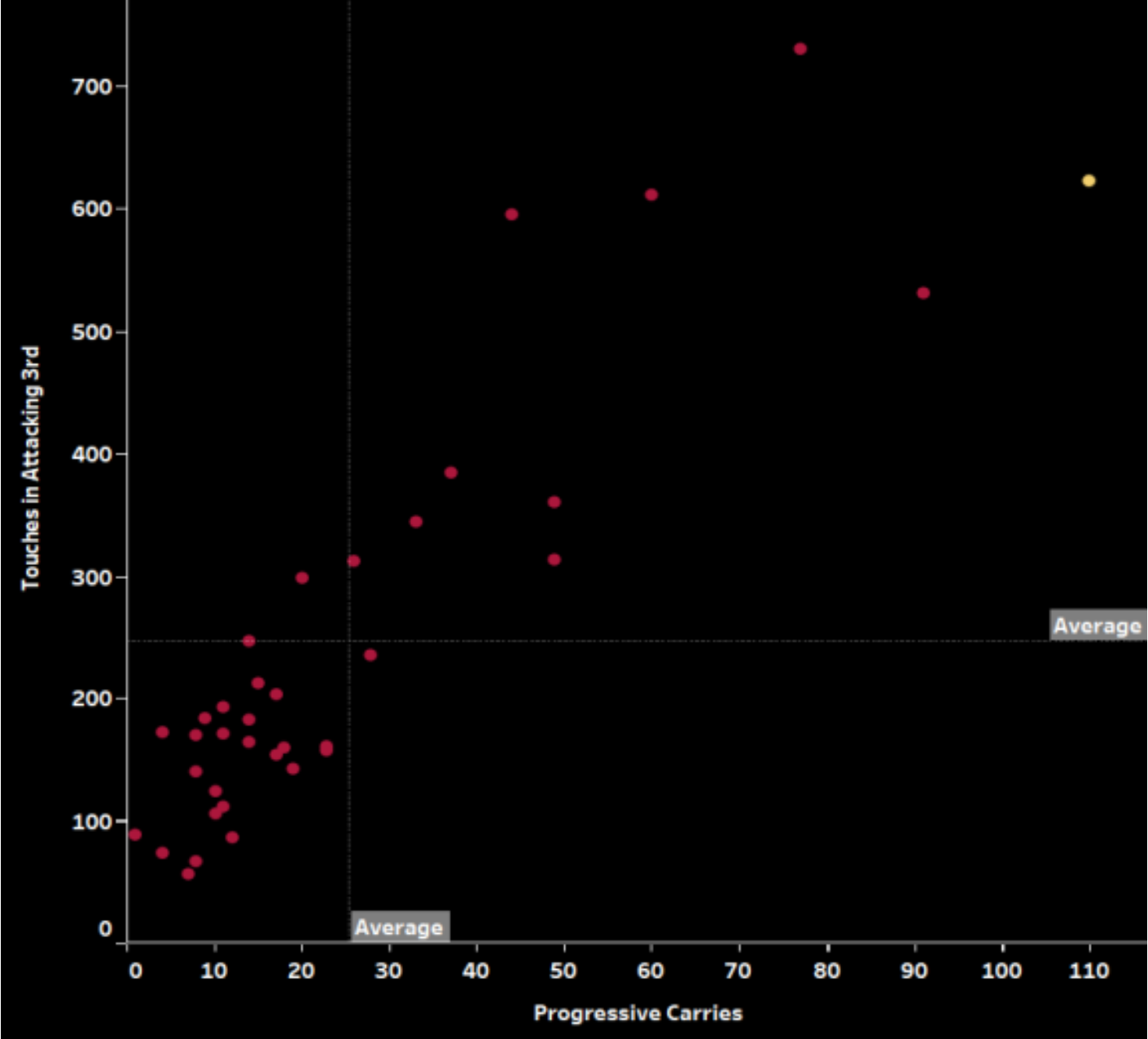The height and width of the screenshot is (1039, 1148).
Task: Click the 700 tick label on the vertical axis
Action: 91,85
